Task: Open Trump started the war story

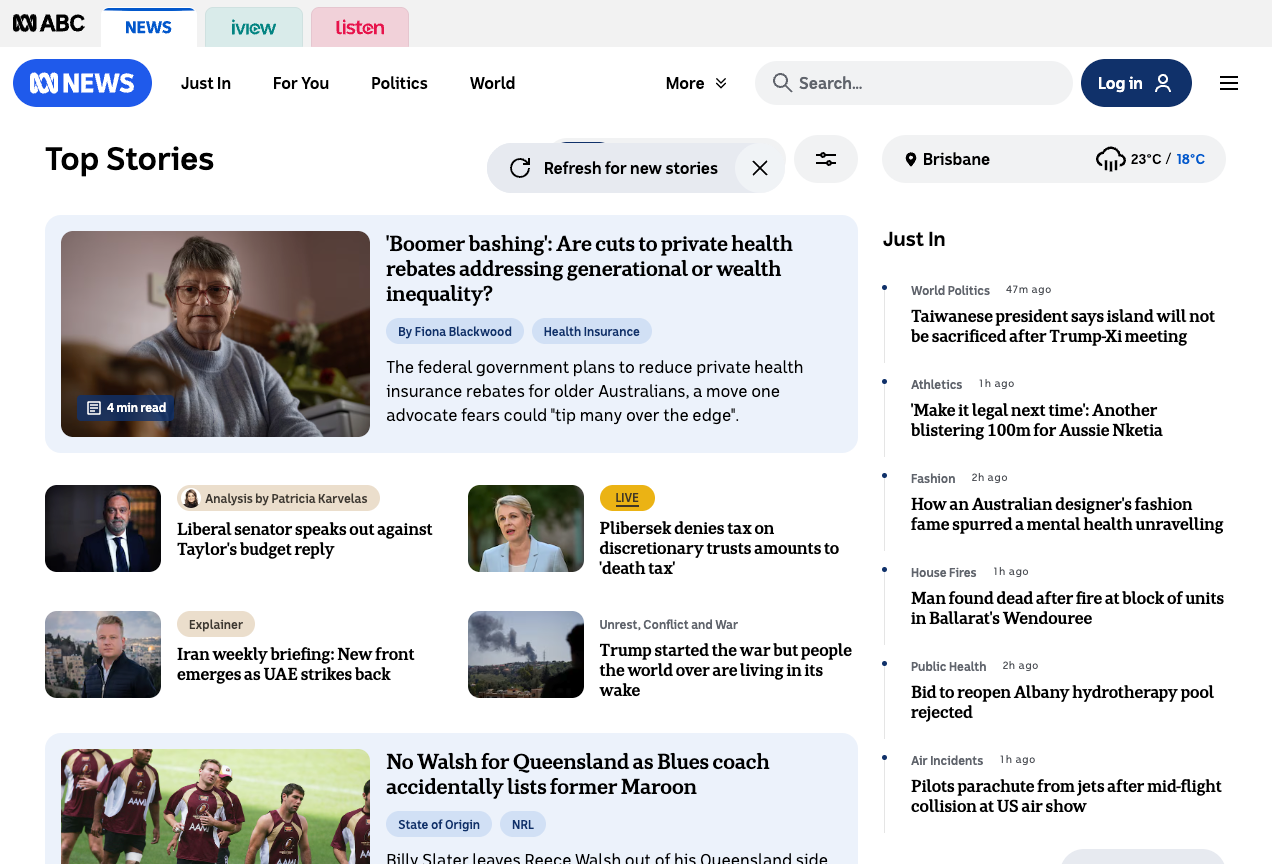Action: (x=726, y=670)
